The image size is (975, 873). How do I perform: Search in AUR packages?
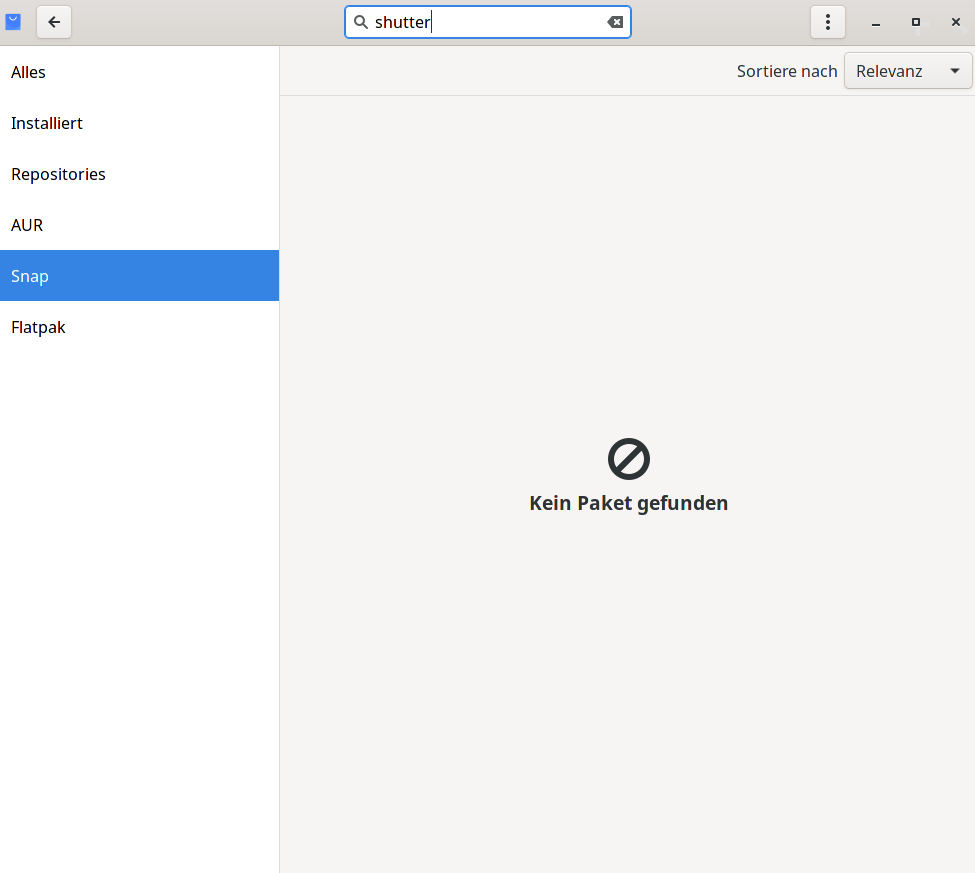pyautogui.click(x=139, y=225)
